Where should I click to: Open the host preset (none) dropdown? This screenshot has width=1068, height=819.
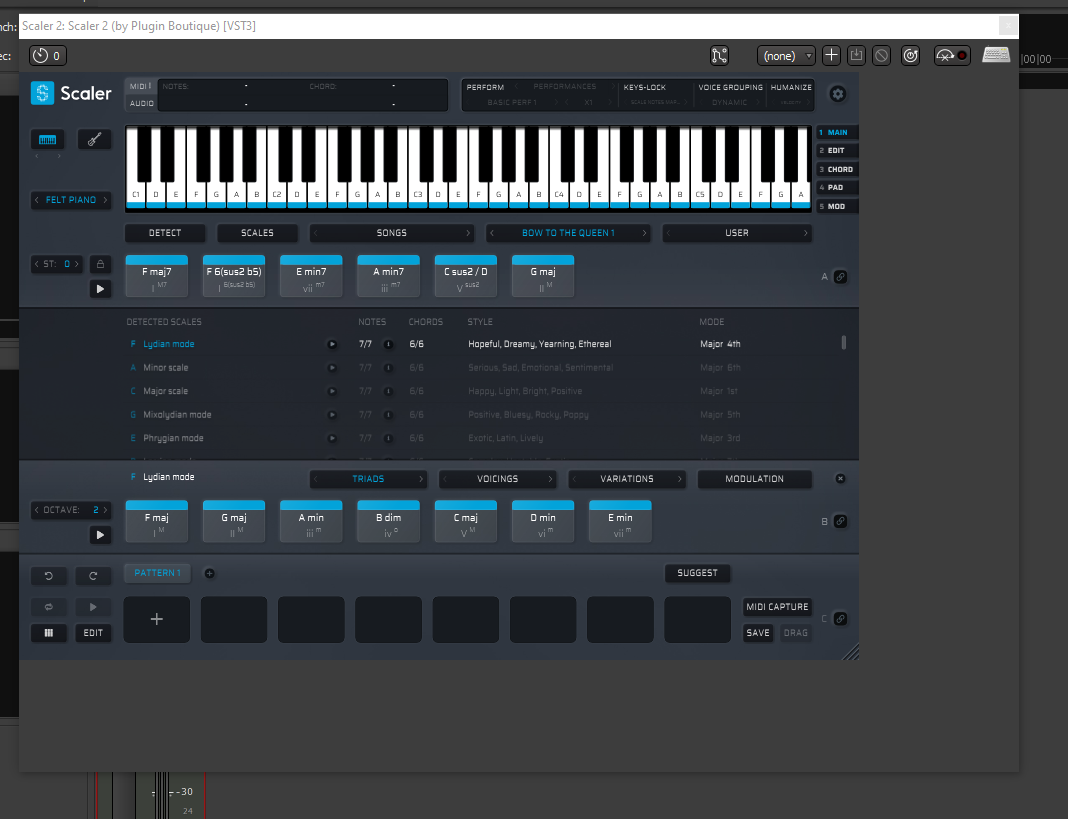click(x=786, y=56)
